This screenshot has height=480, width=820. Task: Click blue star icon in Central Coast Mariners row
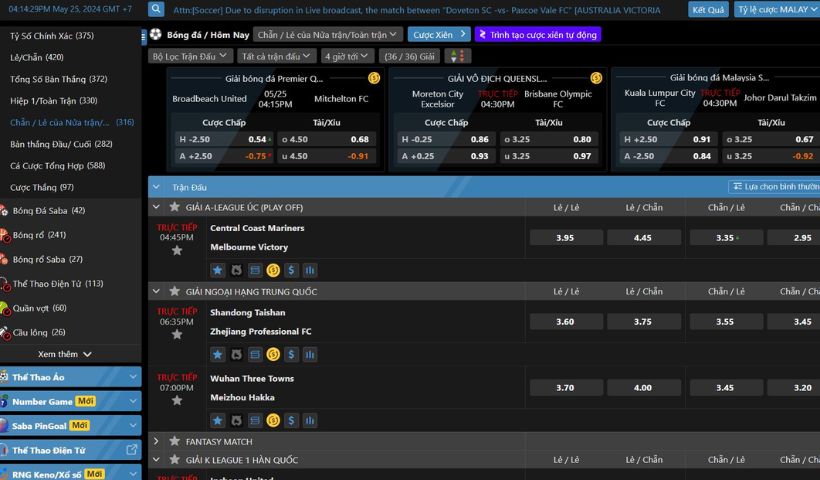218,270
